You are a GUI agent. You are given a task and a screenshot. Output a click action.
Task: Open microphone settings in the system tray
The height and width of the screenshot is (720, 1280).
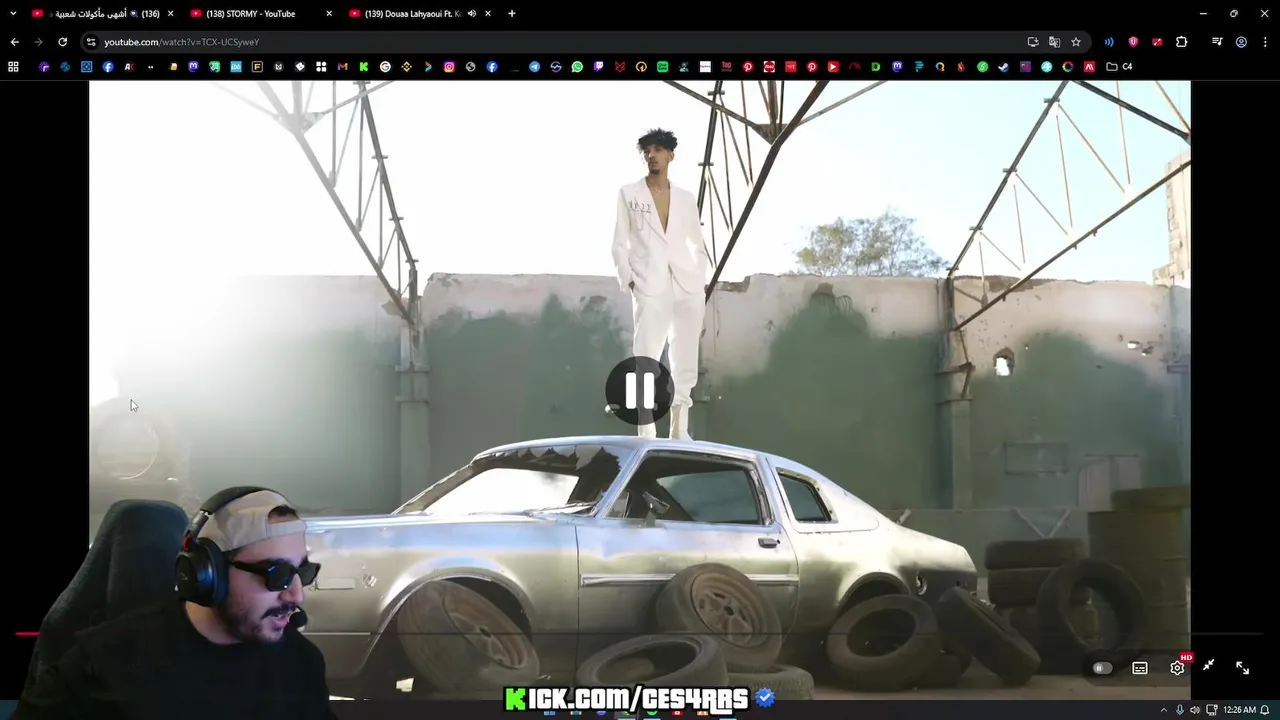click(1180, 710)
